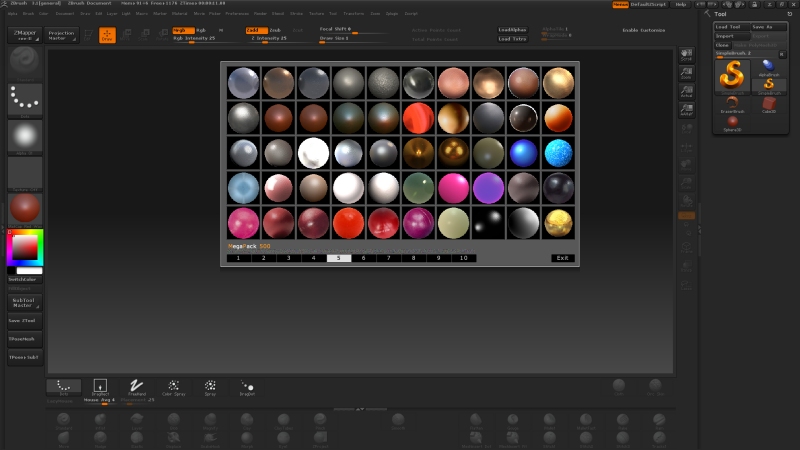The height and width of the screenshot is (450, 800).
Task: Switch to MegaPack page 6
Action: coord(362,258)
